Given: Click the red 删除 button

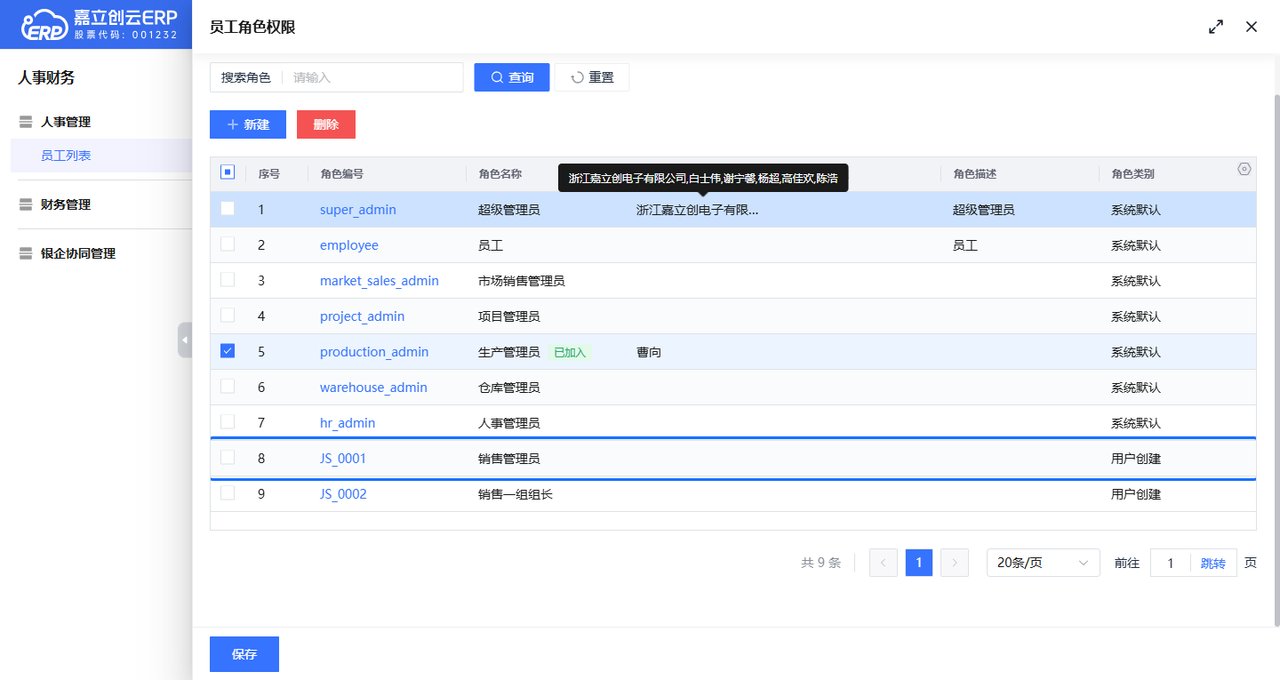Looking at the screenshot, I should 326,124.
